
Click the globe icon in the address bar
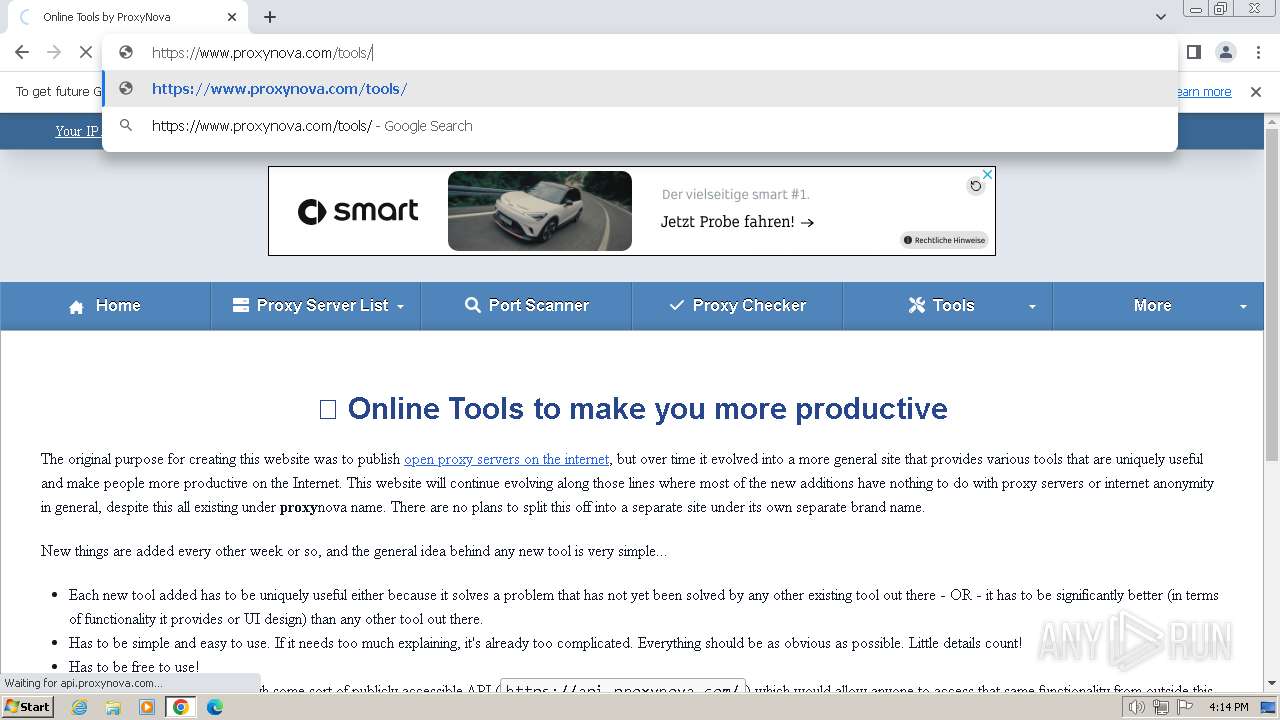click(x=126, y=52)
